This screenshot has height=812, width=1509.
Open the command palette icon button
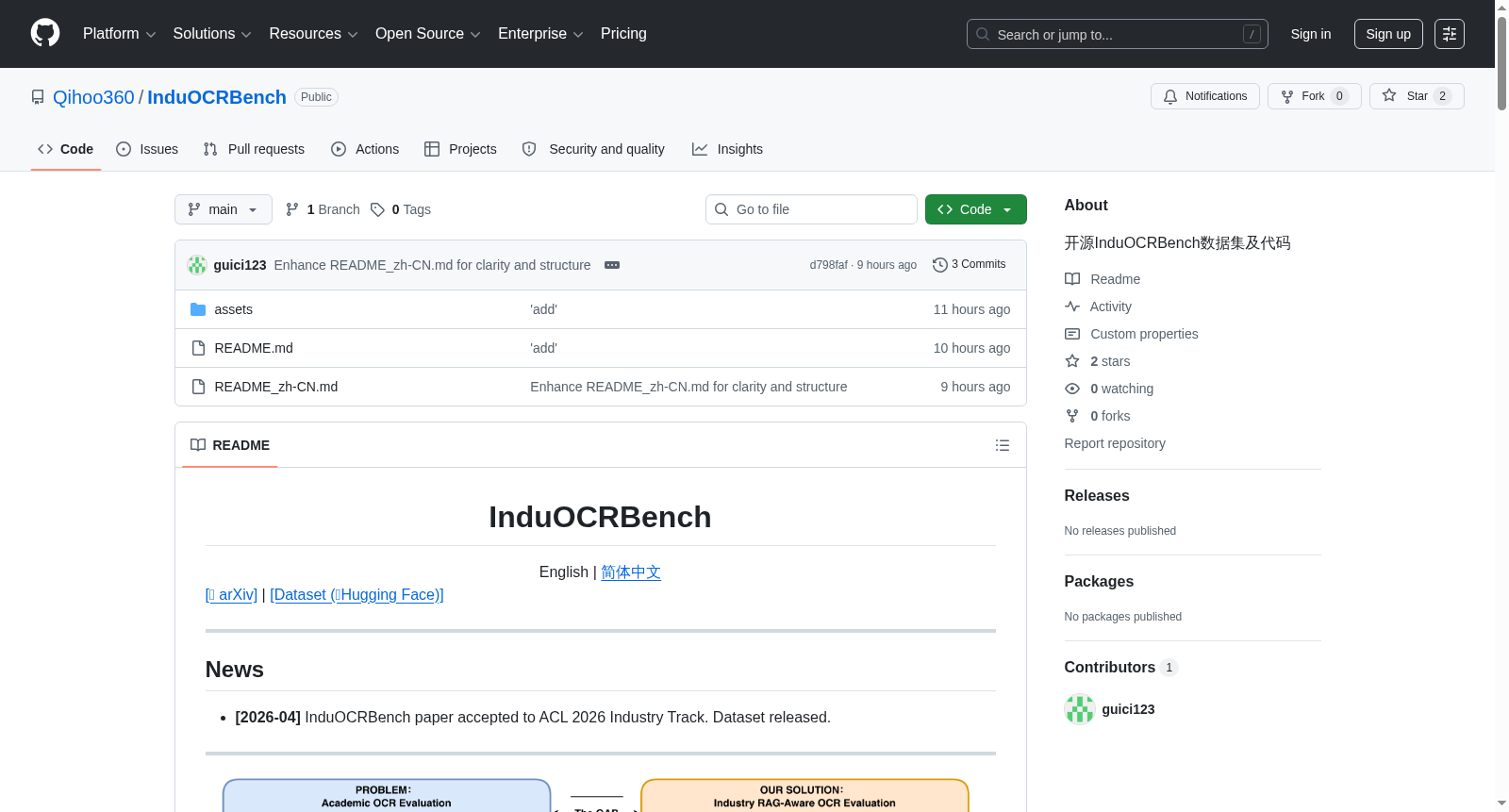[1450, 34]
